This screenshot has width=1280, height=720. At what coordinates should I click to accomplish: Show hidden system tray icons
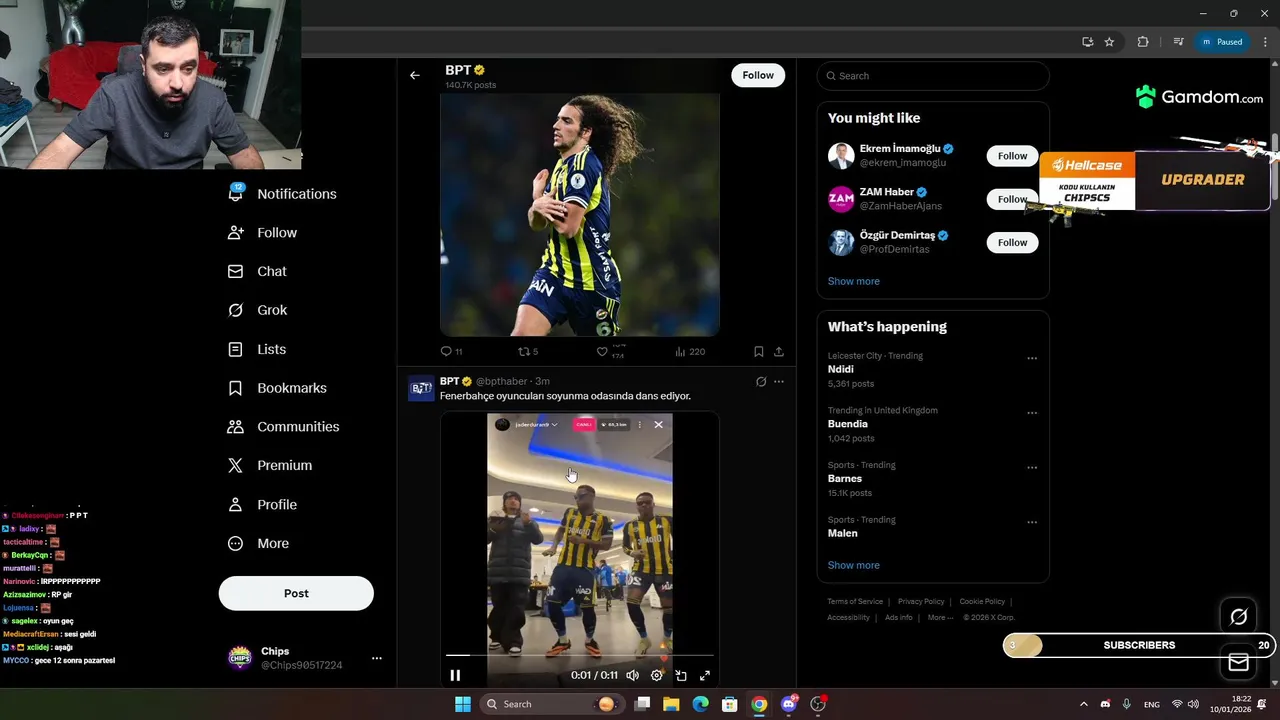click(1084, 704)
